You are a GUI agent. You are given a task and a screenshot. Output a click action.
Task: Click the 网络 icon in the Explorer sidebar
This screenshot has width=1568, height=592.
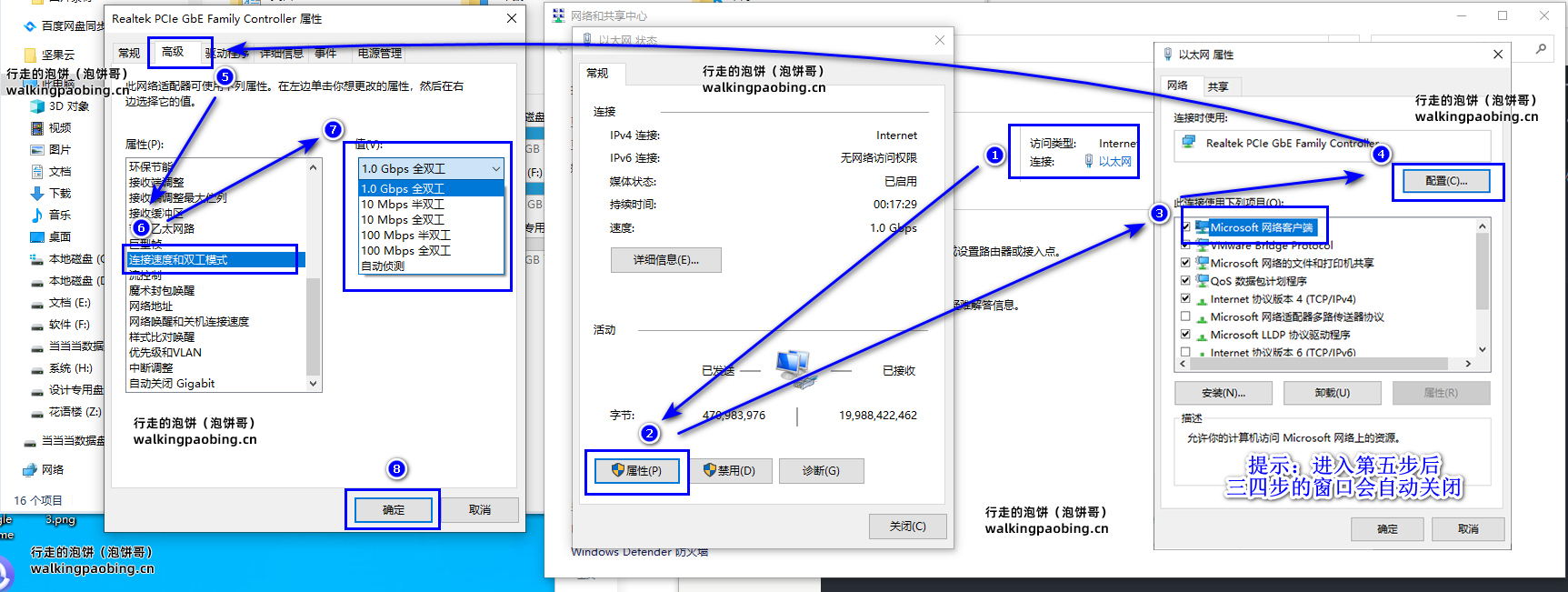coord(30,469)
